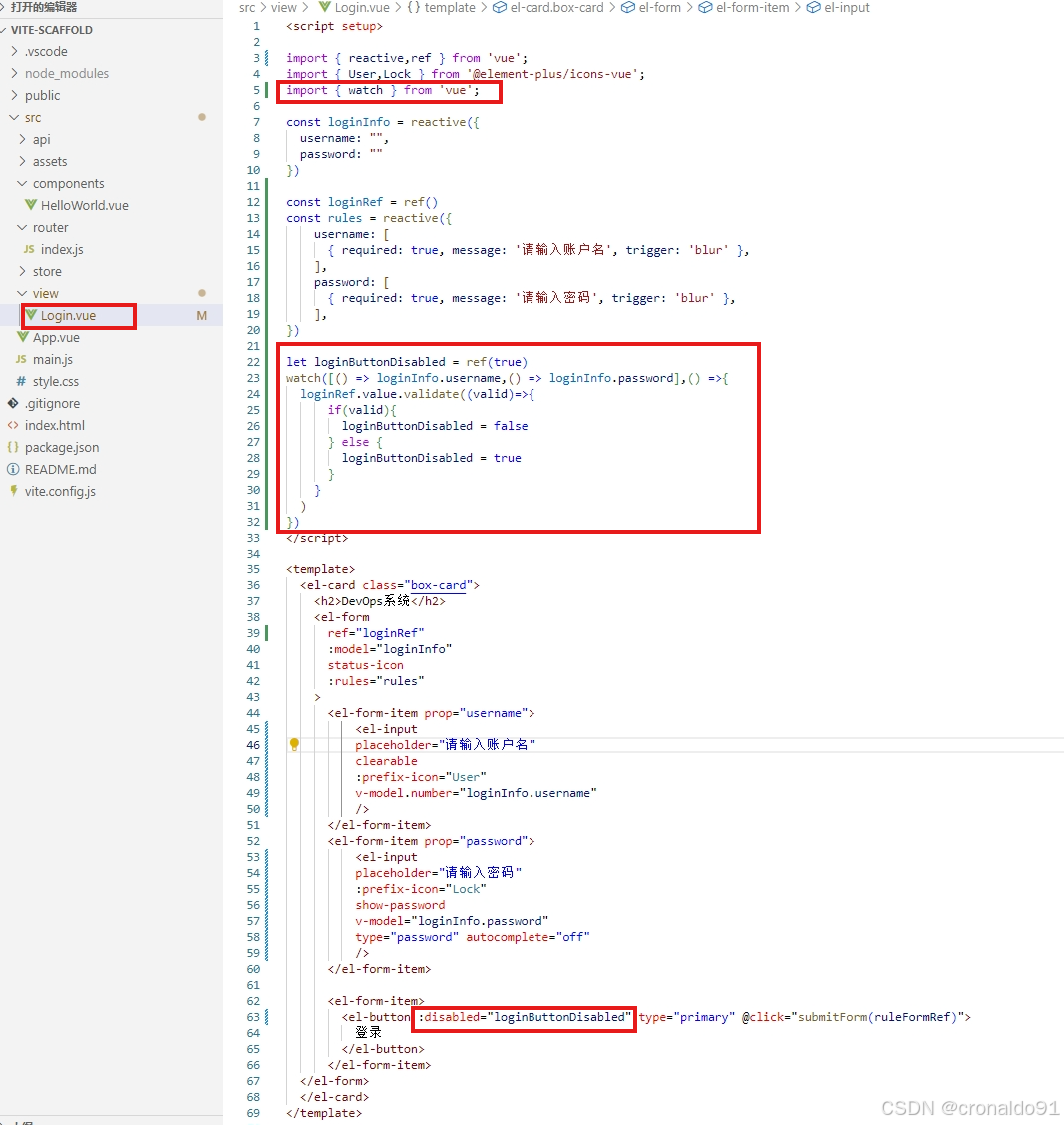Click the cube icon before el-input breadcrumb
This screenshot has height=1125, width=1064.
point(813,7)
